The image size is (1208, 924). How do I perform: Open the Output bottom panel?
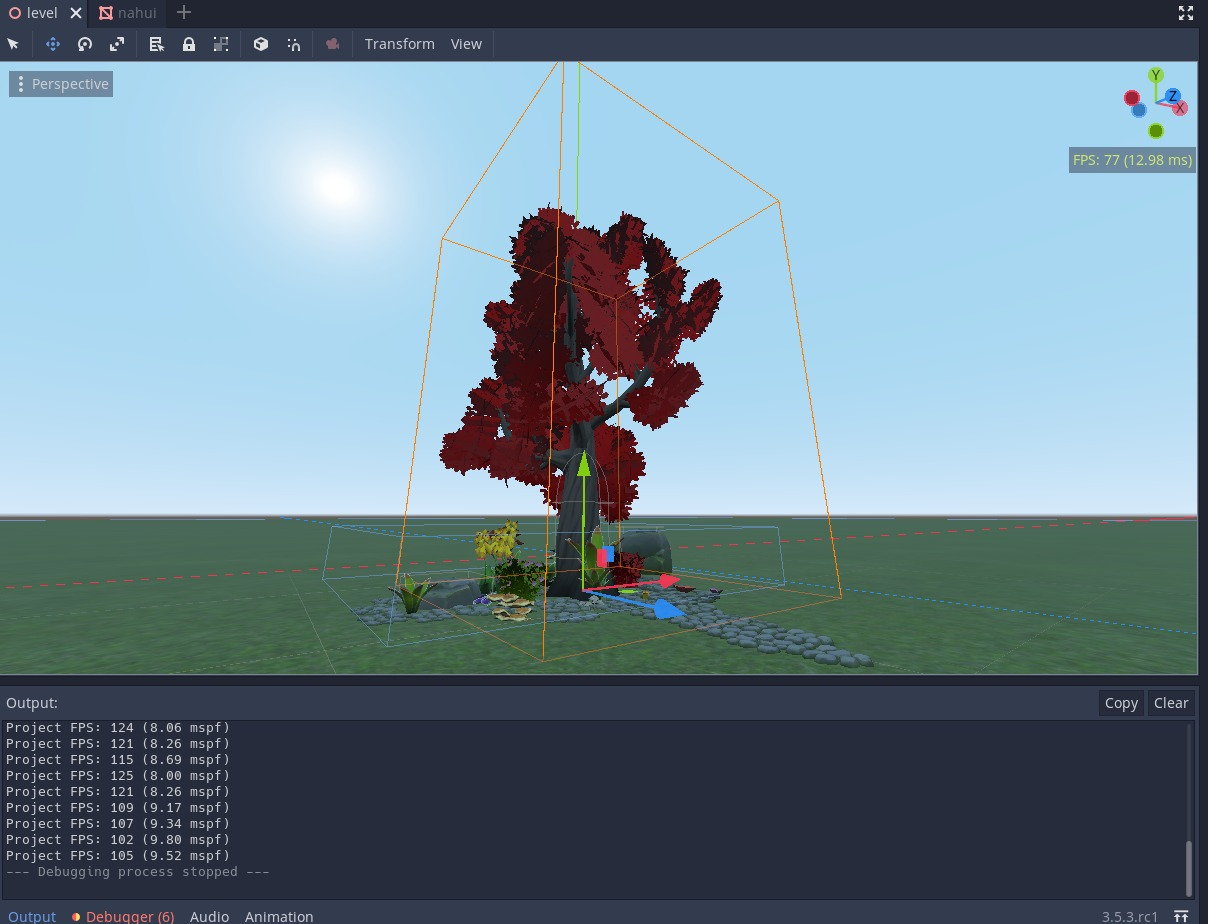[32, 916]
